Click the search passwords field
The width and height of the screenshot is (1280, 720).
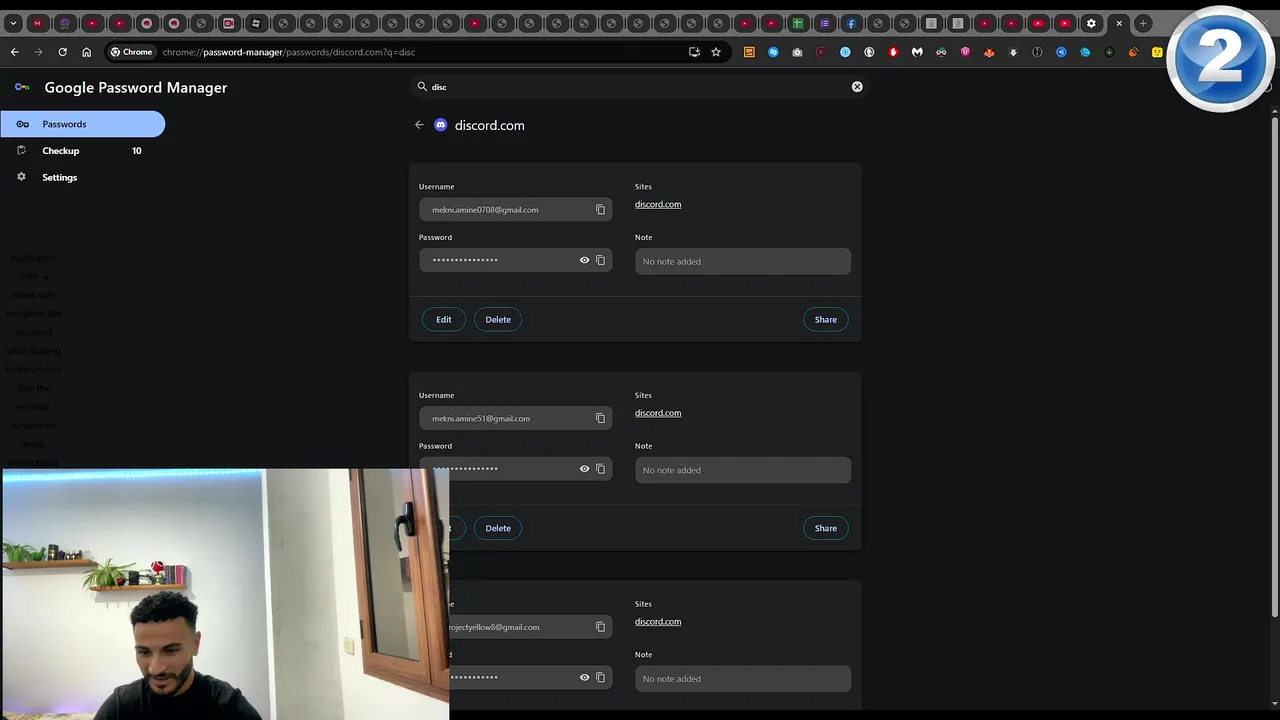[x=640, y=87]
